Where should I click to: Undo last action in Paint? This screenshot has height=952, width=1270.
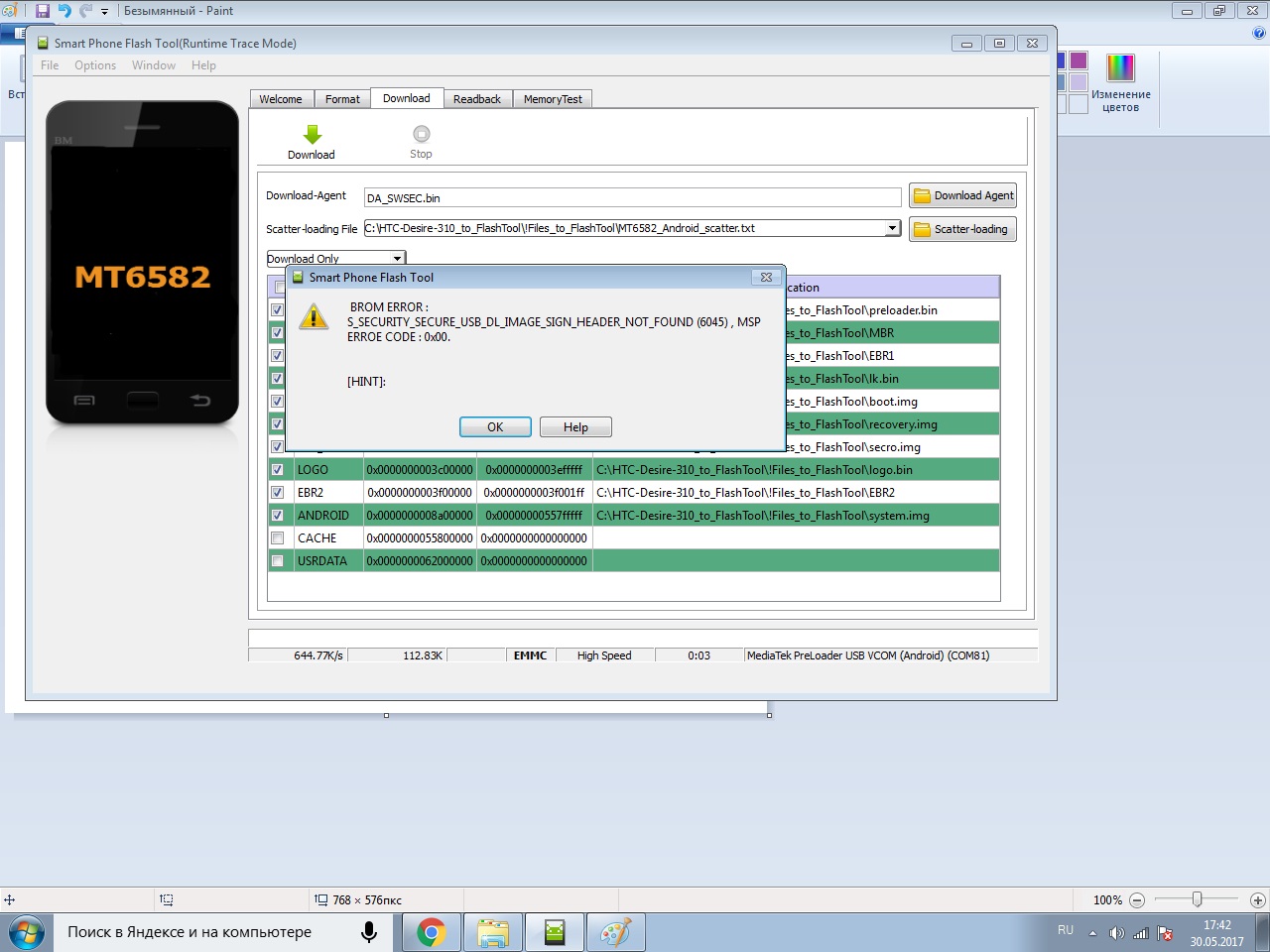64,11
